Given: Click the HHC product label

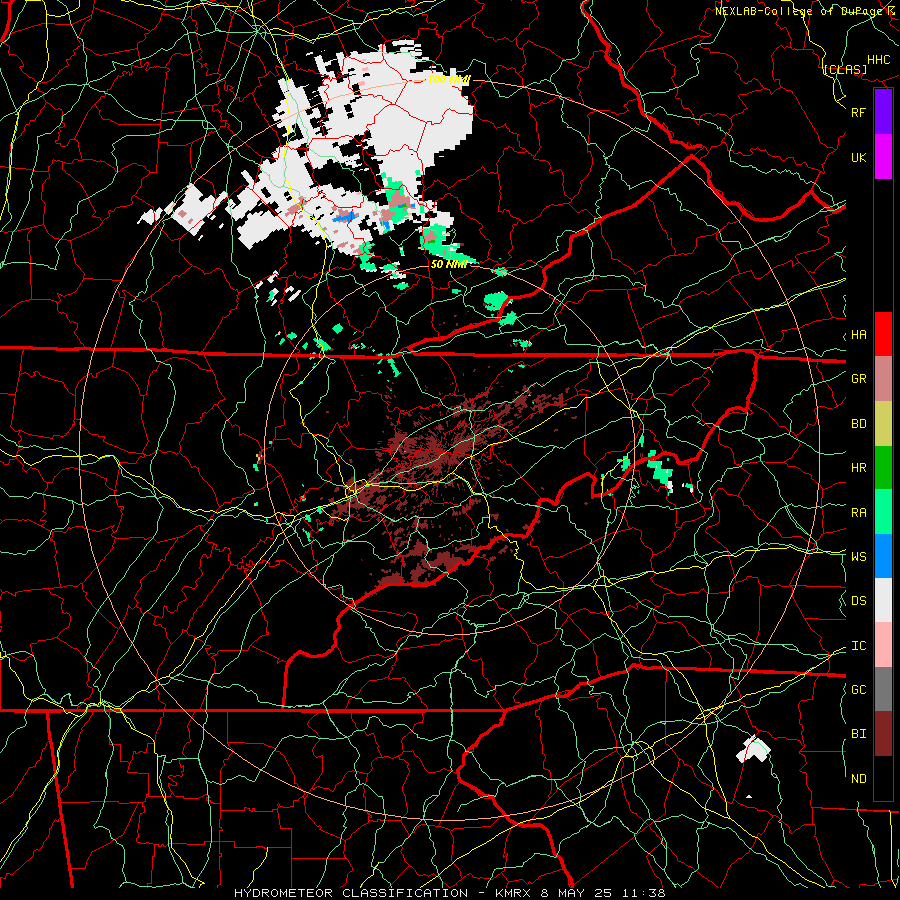Looking at the screenshot, I should click(x=879, y=60).
